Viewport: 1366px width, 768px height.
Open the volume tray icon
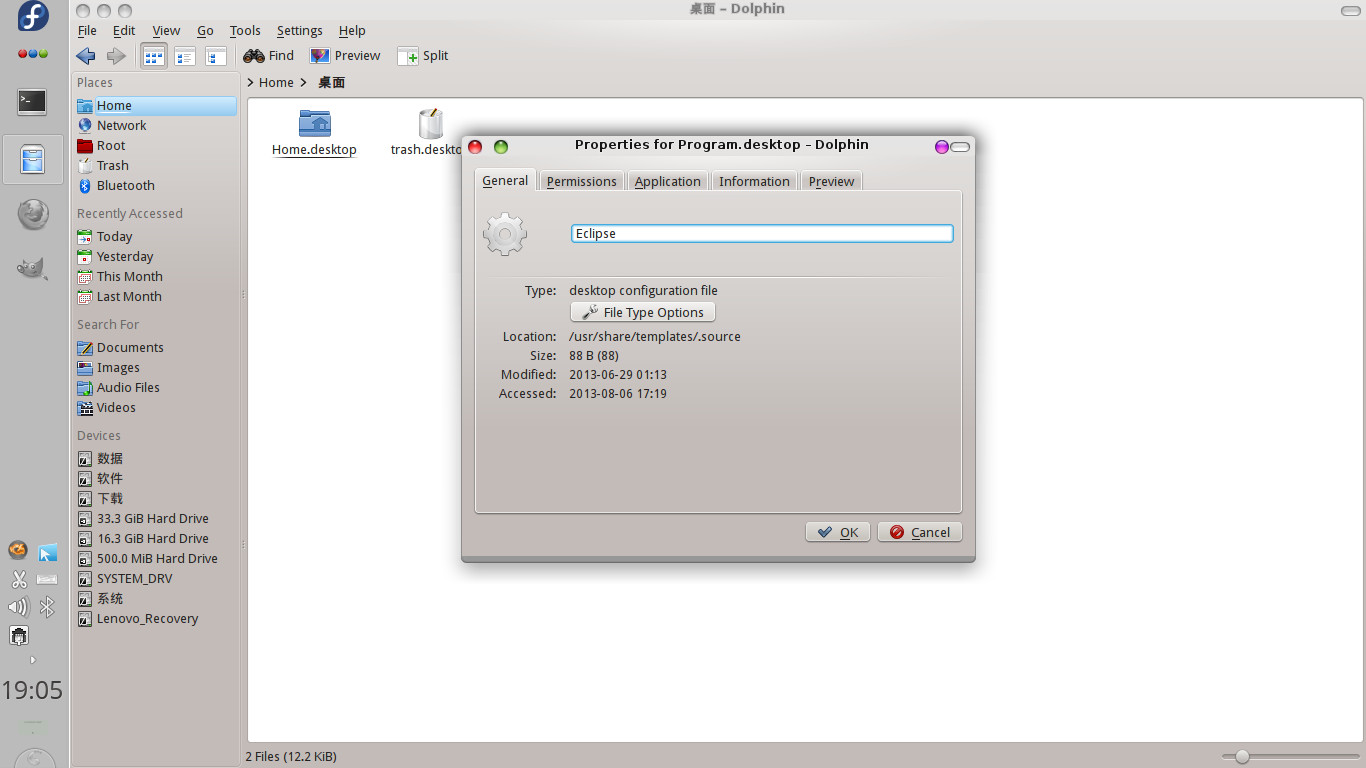point(18,607)
